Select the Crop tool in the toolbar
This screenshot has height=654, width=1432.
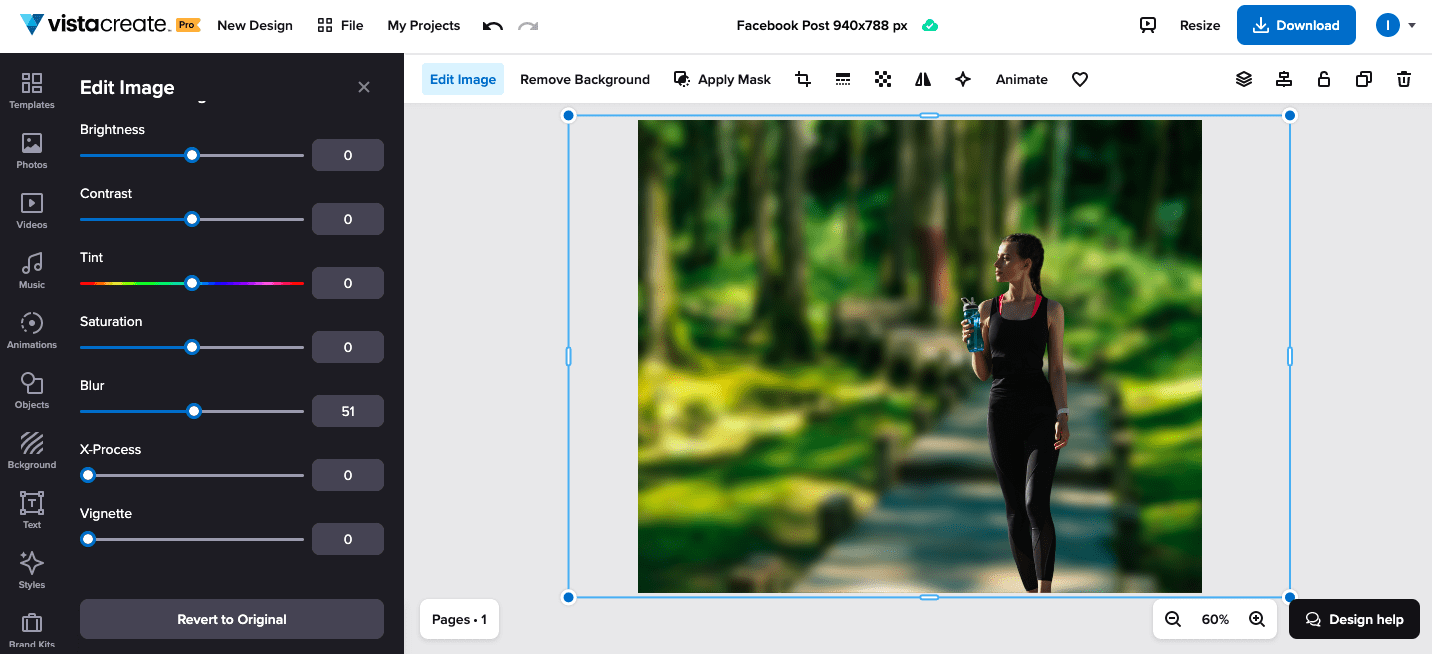[x=802, y=79]
